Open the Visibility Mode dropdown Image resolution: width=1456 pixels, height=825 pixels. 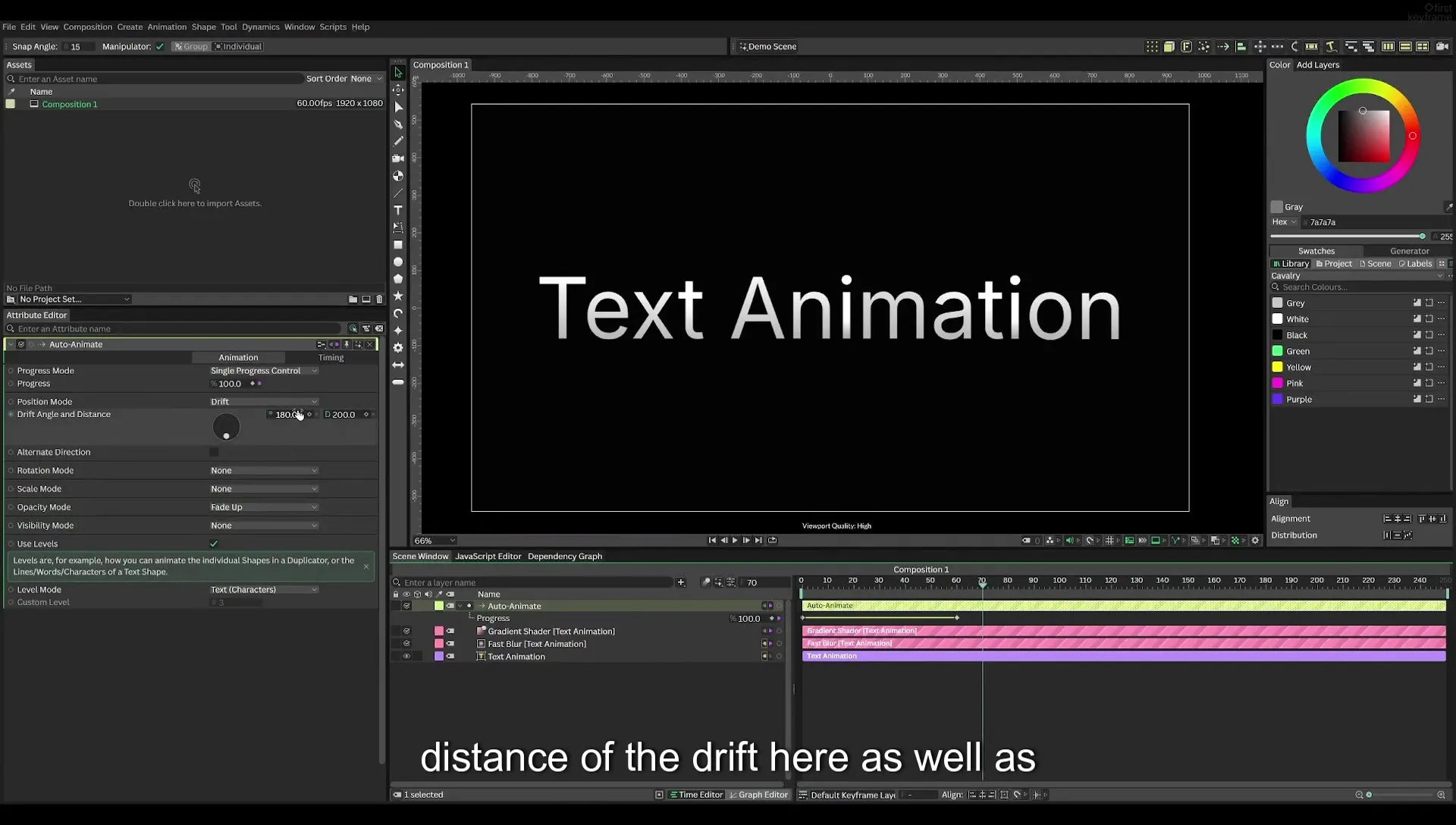pyautogui.click(x=264, y=525)
